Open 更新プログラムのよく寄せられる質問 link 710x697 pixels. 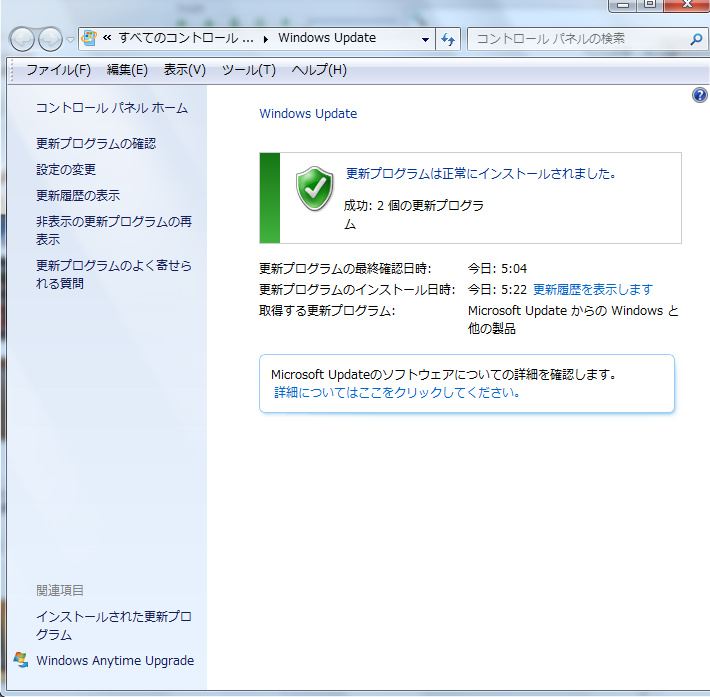tap(114, 274)
